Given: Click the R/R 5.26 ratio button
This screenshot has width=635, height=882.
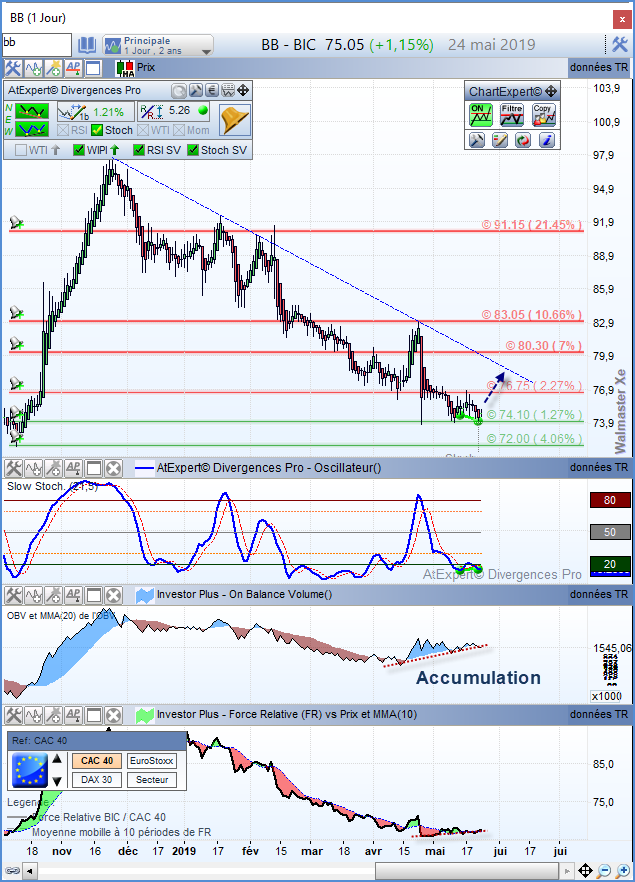Looking at the screenshot, I should click(174, 111).
